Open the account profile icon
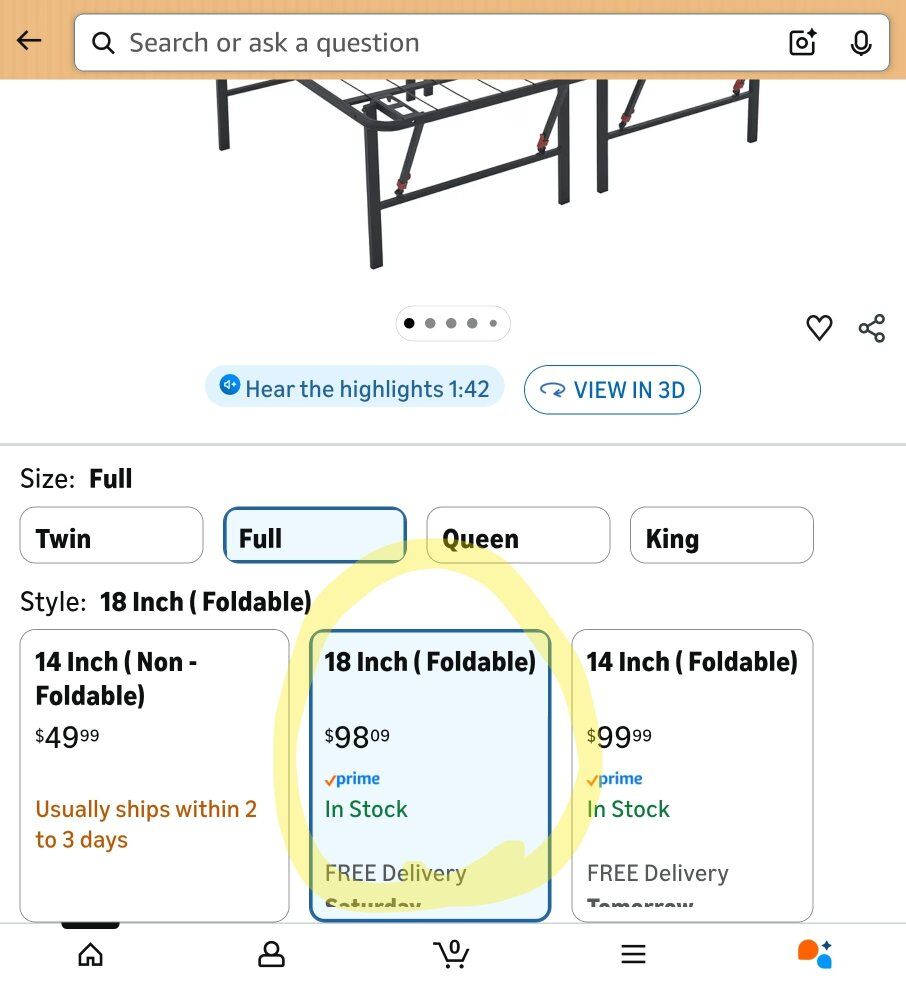The height and width of the screenshot is (986, 906). point(271,954)
